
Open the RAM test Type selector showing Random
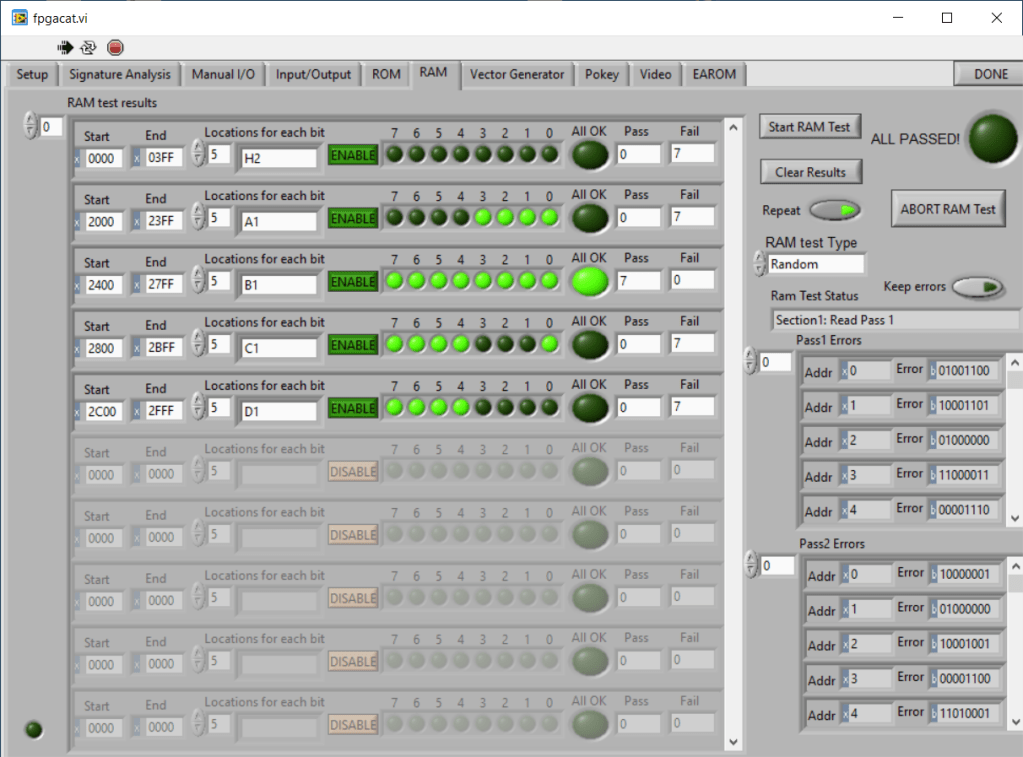(x=815, y=264)
